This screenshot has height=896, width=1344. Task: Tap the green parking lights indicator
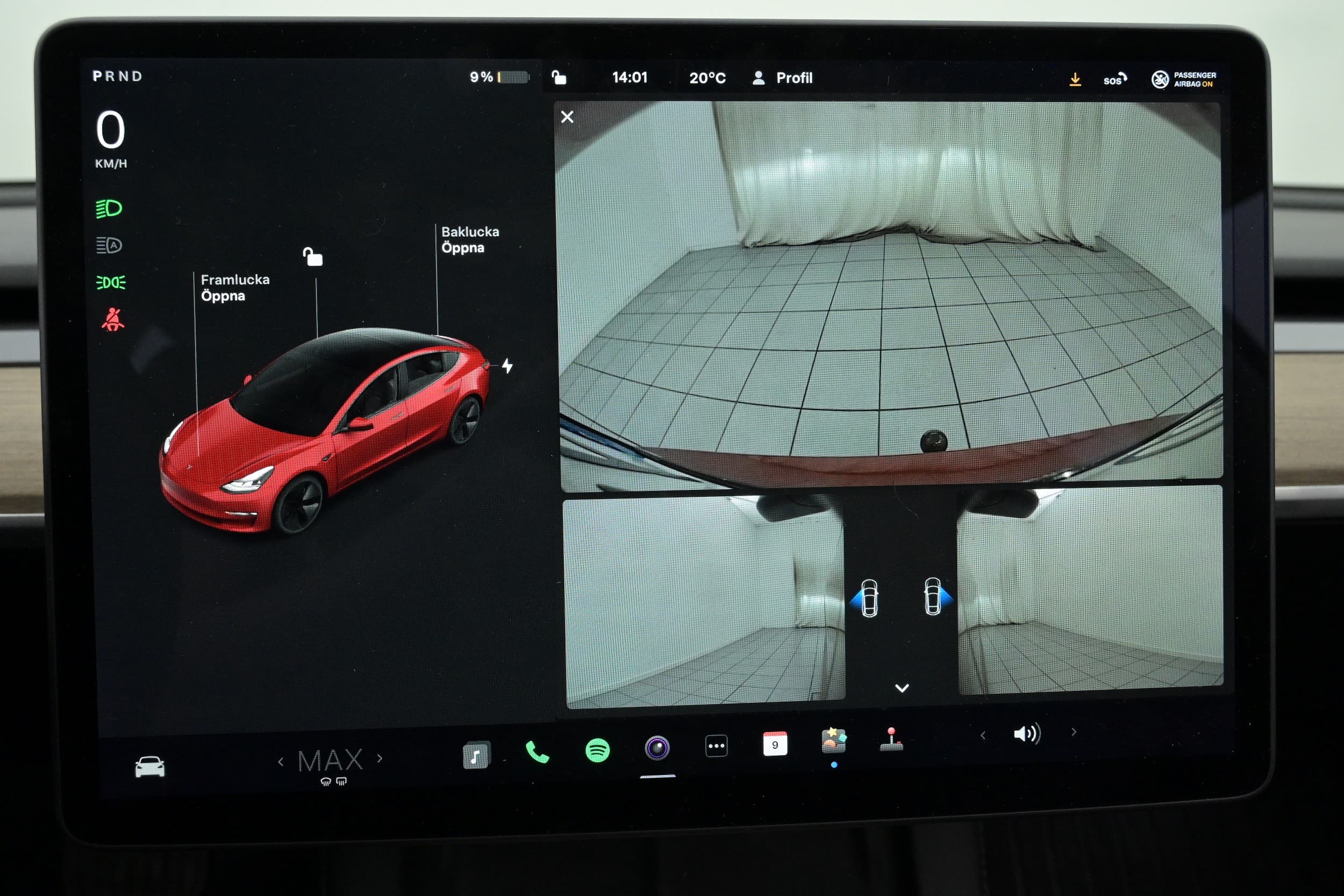pos(110,282)
